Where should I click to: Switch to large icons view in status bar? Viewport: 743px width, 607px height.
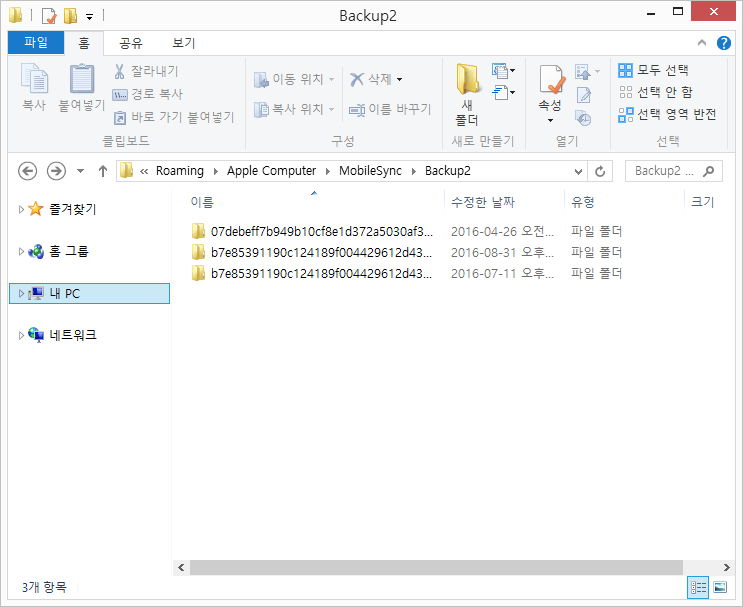click(720, 587)
